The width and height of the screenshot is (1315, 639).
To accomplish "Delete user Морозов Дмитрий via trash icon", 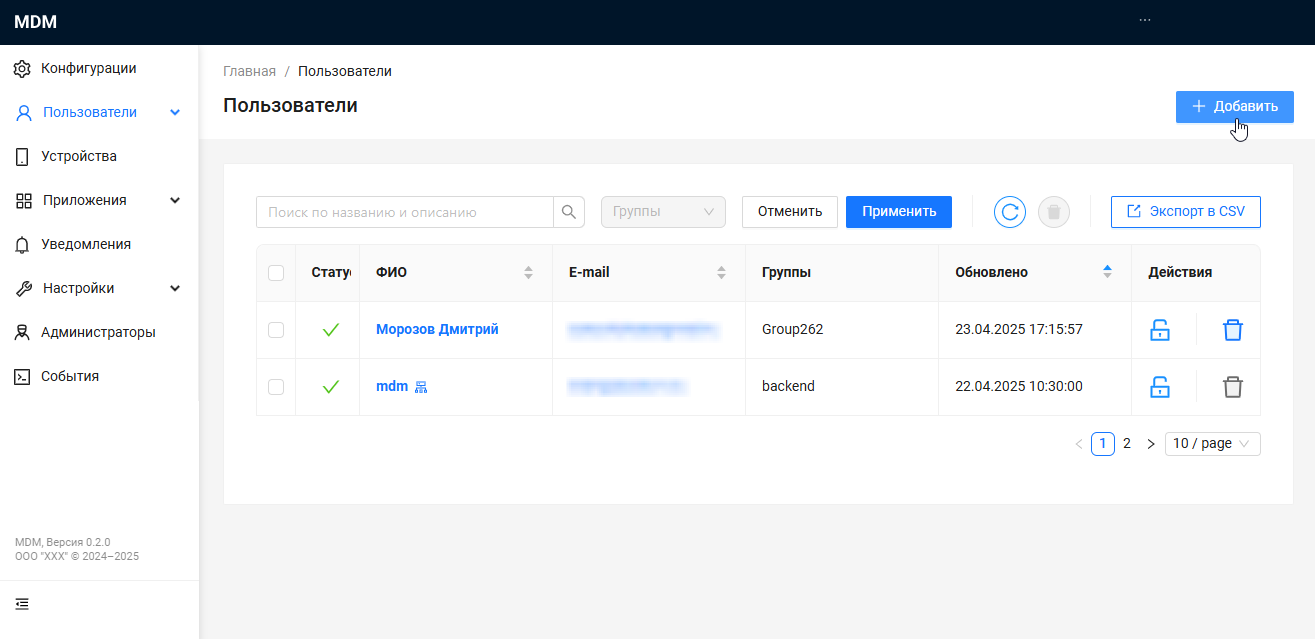I will click(1232, 330).
